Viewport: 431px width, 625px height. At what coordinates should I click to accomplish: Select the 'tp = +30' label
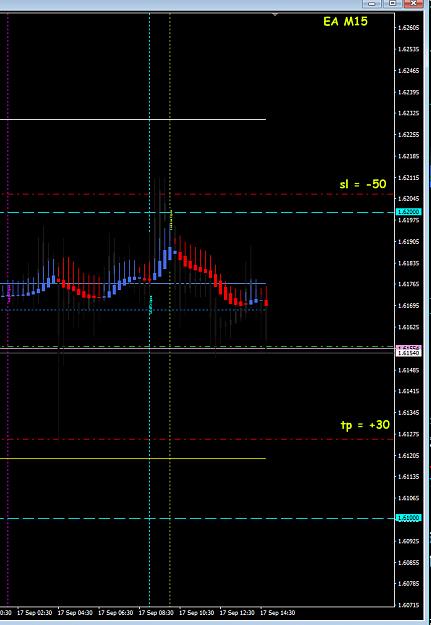click(x=365, y=425)
